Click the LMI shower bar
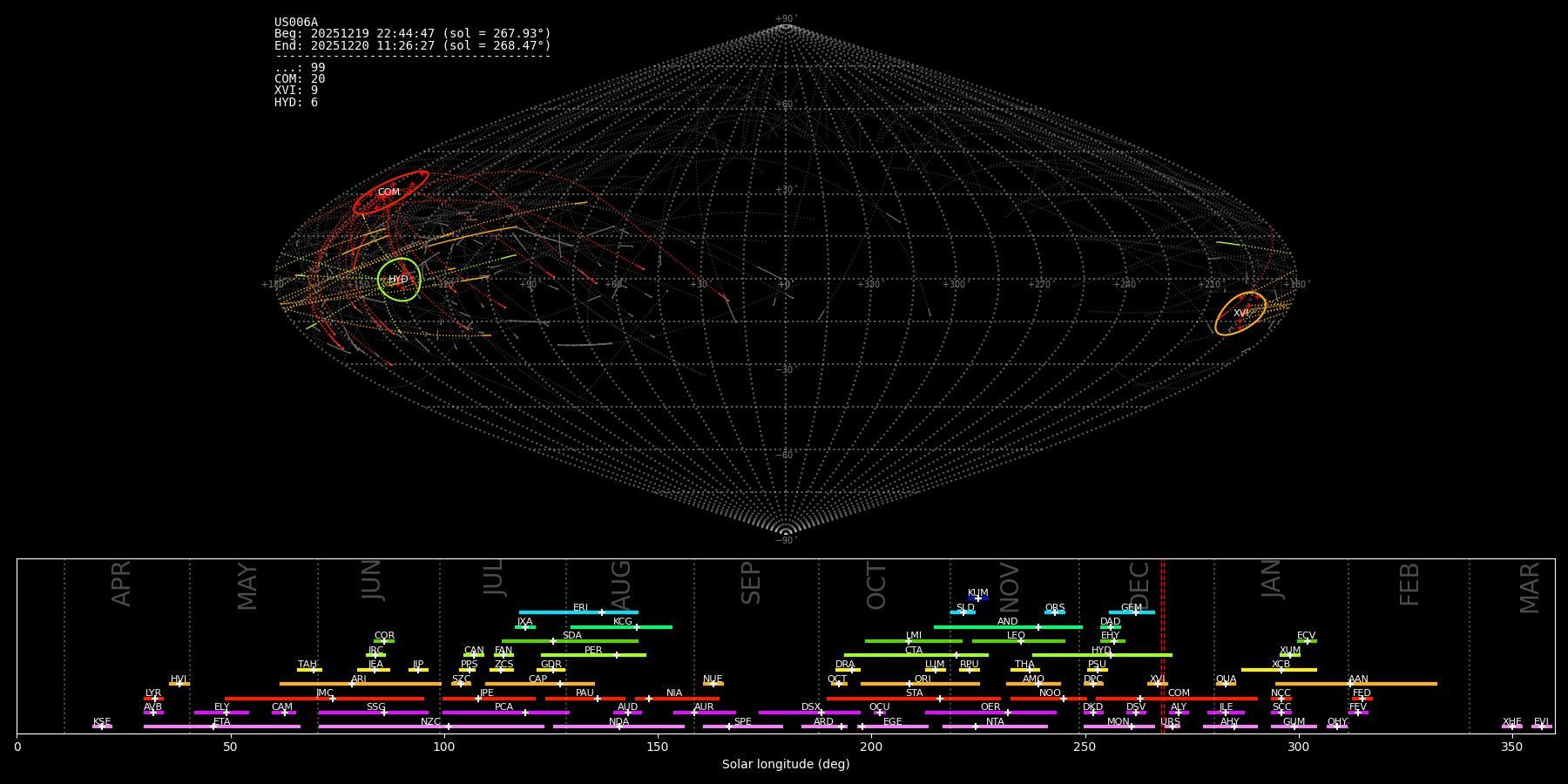Screen dimensions: 1568x784 coord(914,641)
